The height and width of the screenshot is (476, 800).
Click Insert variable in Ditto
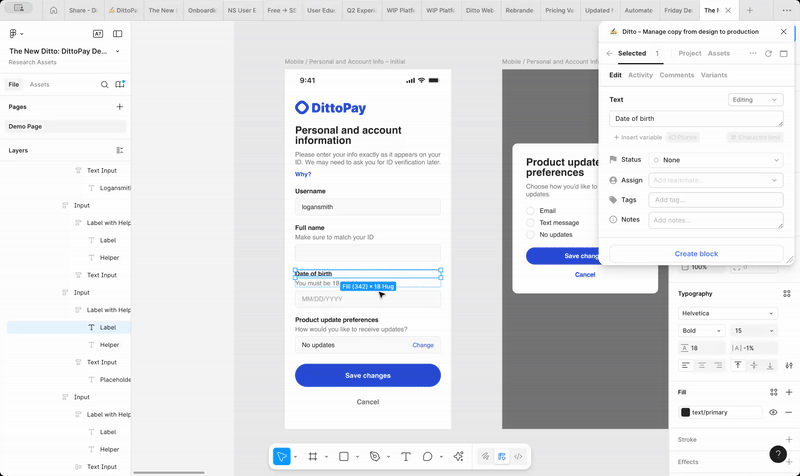coord(638,137)
